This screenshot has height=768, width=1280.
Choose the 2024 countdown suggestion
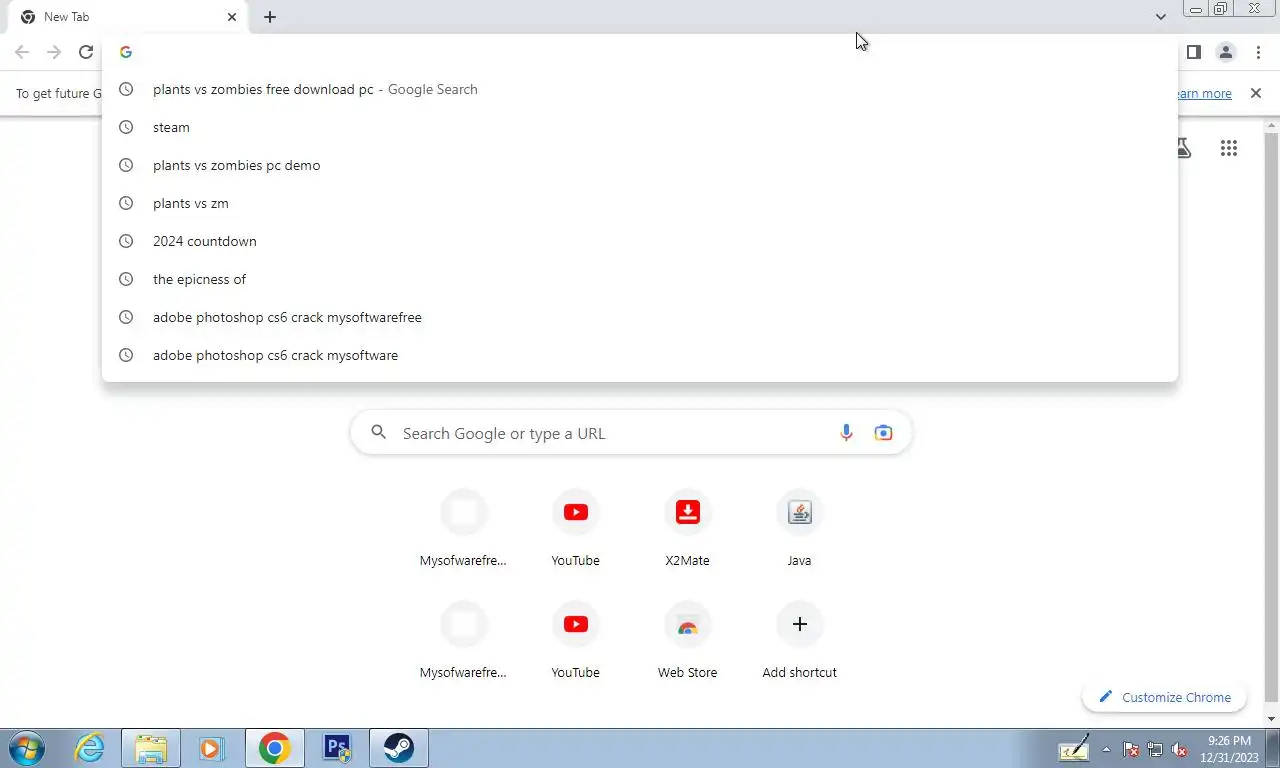click(640, 241)
